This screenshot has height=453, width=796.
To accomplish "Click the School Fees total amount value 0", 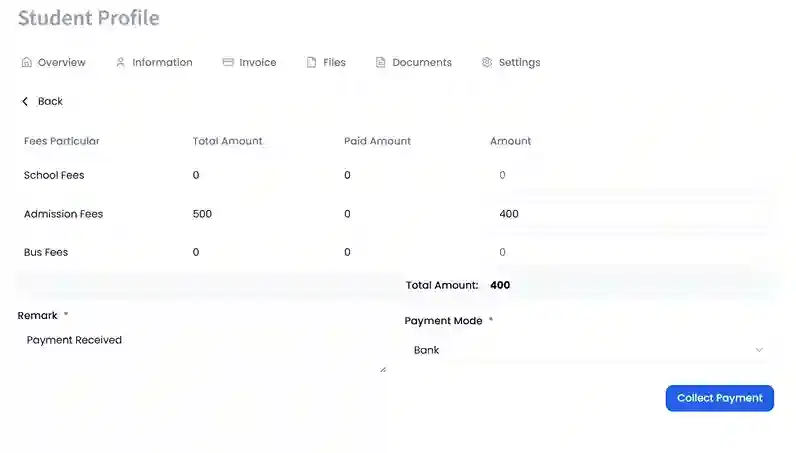I will [196, 175].
